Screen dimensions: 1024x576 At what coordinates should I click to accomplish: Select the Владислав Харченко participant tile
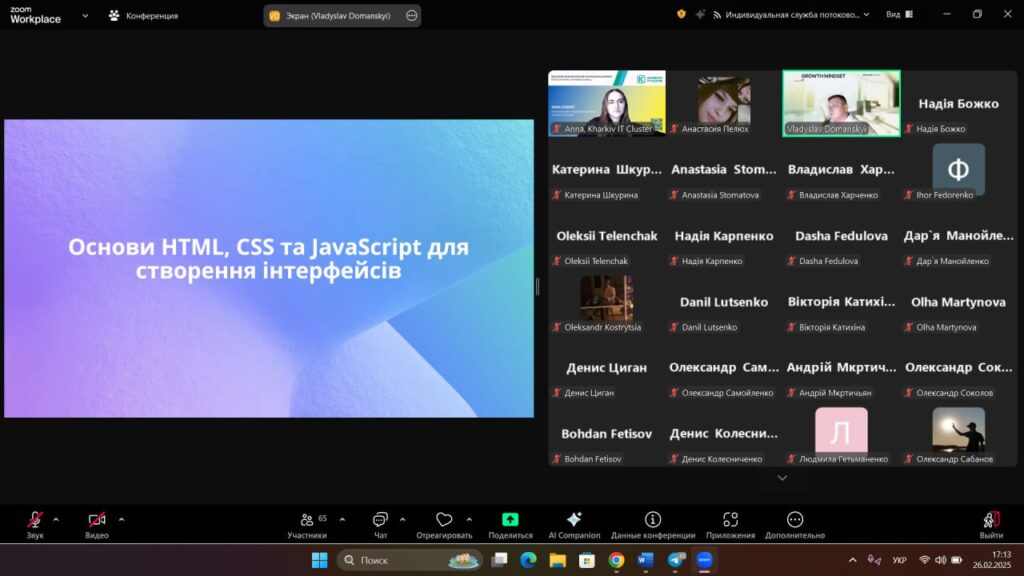[841, 169]
